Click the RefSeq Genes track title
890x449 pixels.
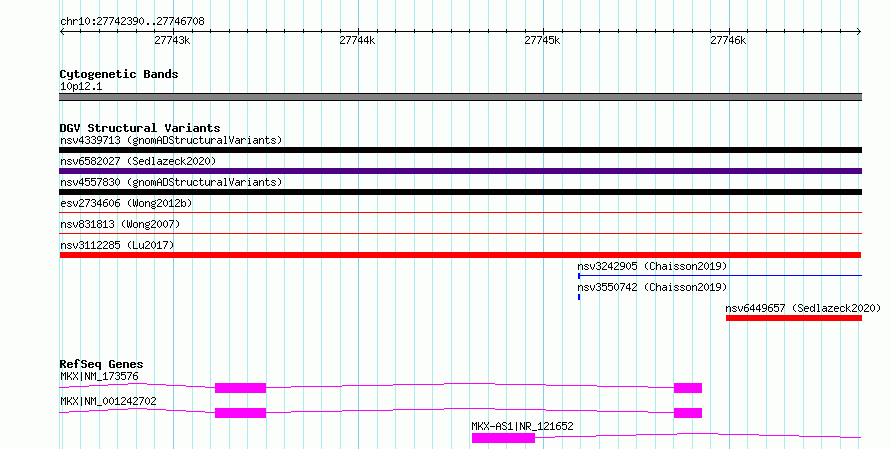coord(101,364)
